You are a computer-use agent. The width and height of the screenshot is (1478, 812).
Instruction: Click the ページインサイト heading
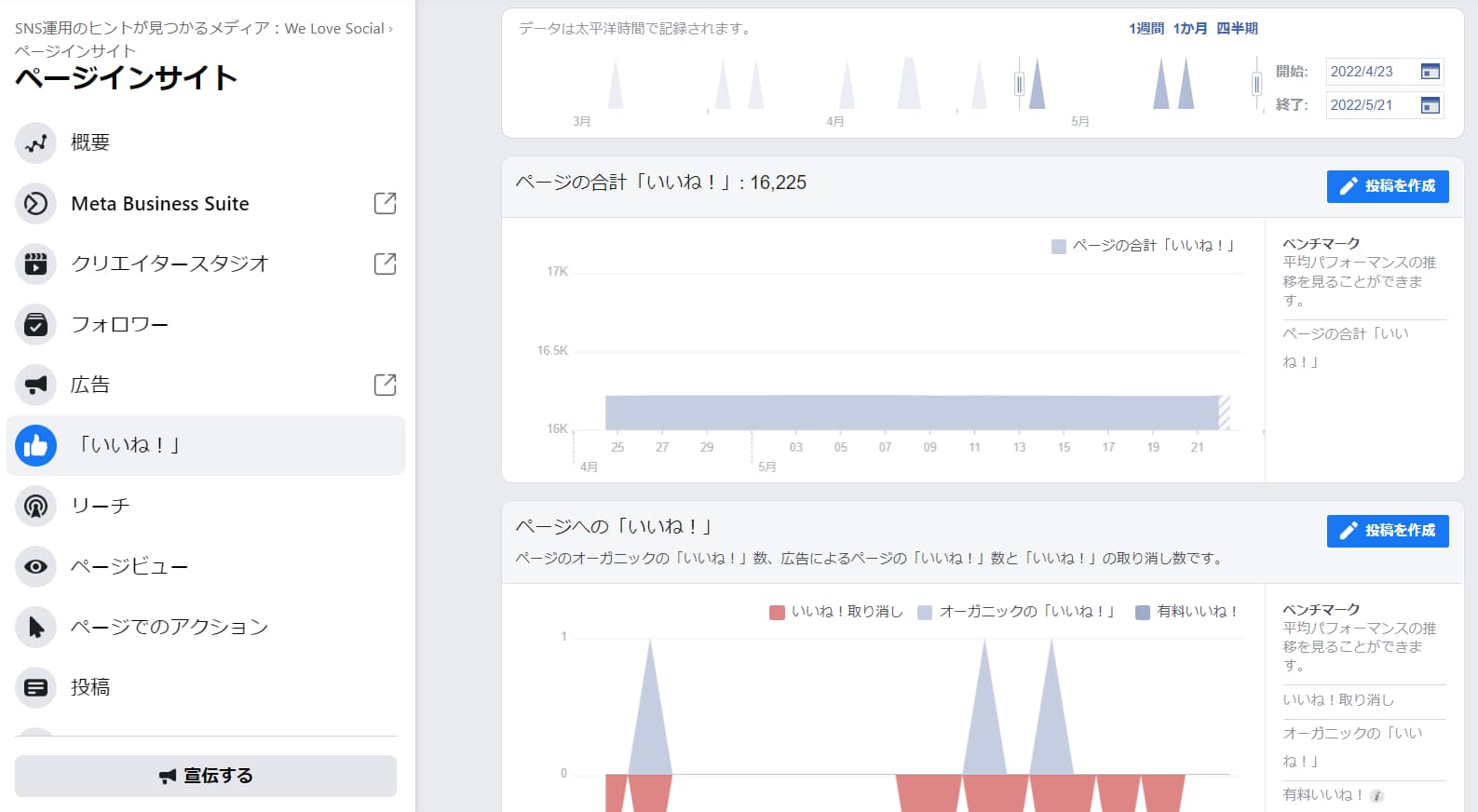point(126,77)
